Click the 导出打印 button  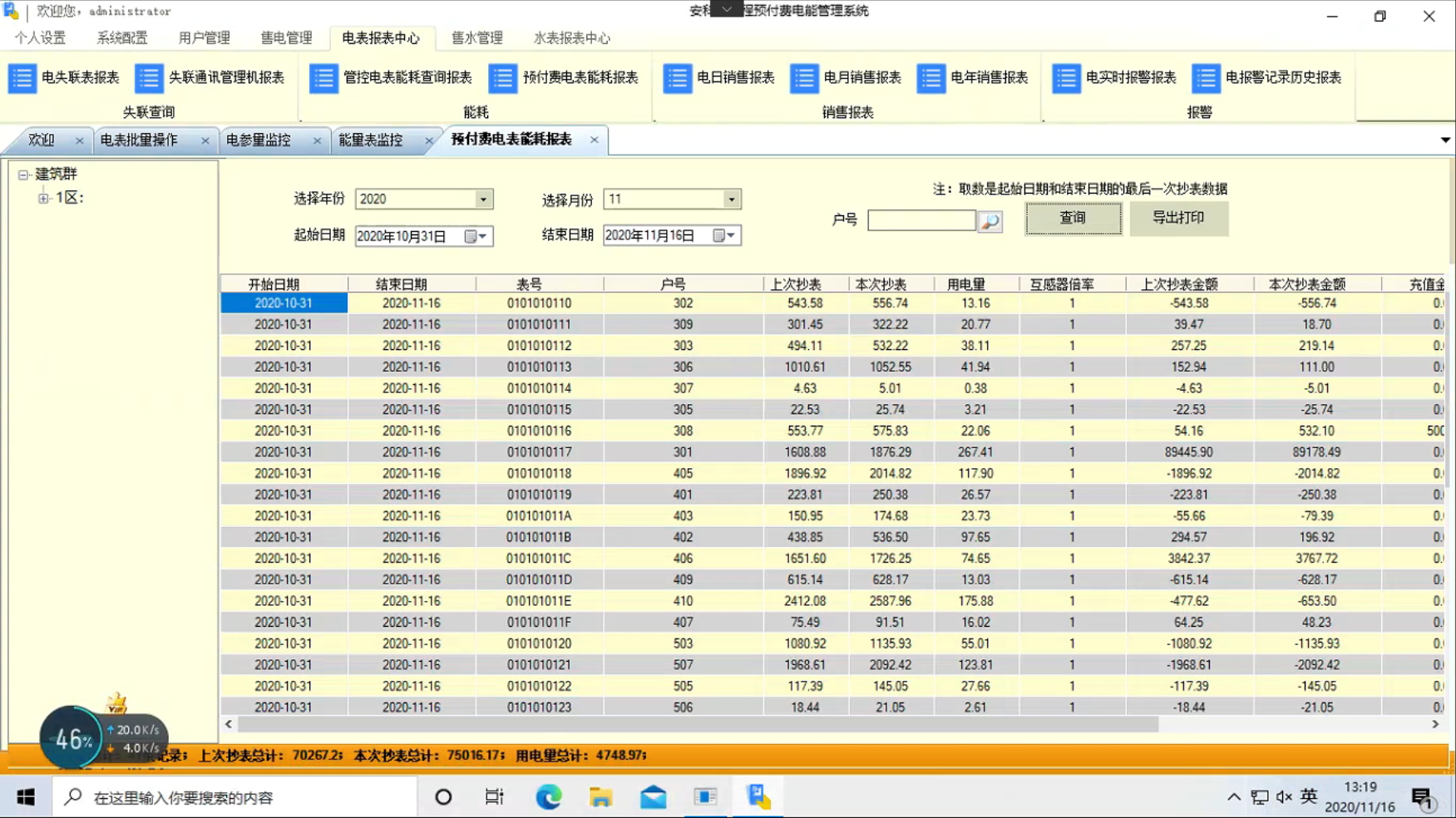[1177, 218]
